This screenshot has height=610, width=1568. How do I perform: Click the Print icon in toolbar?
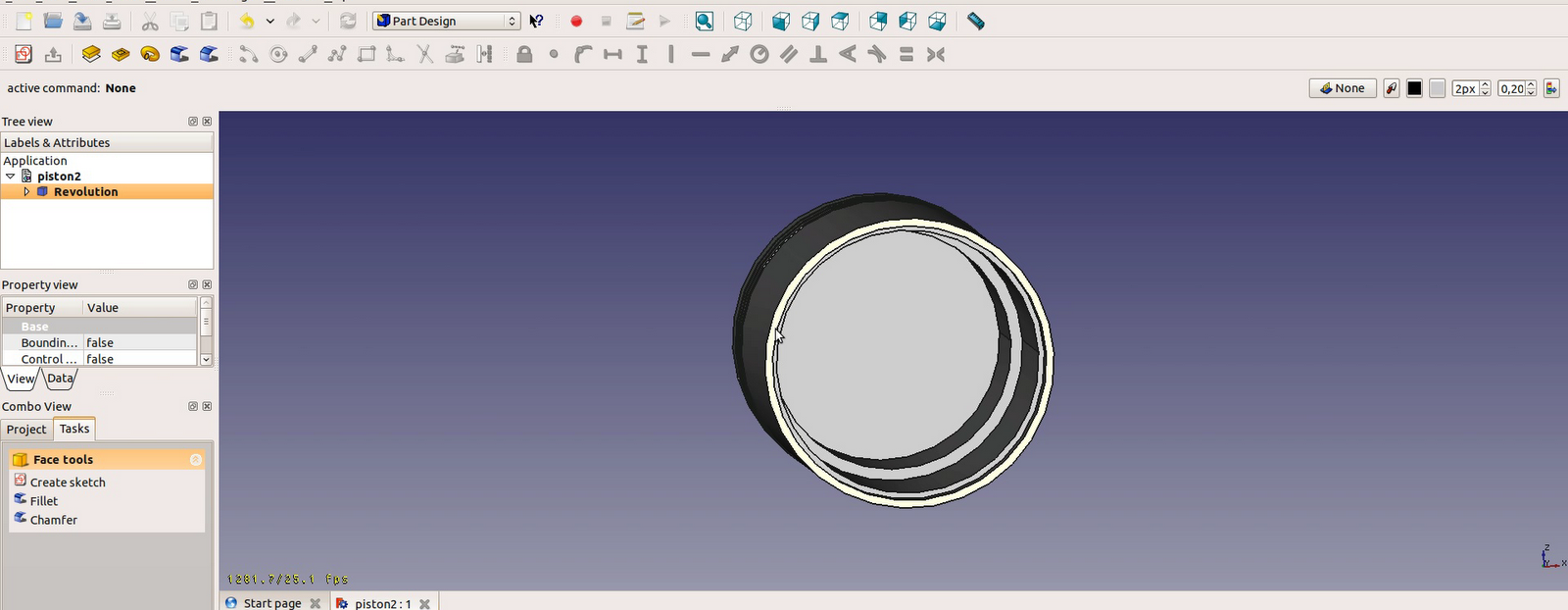click(x=112, y=21)
